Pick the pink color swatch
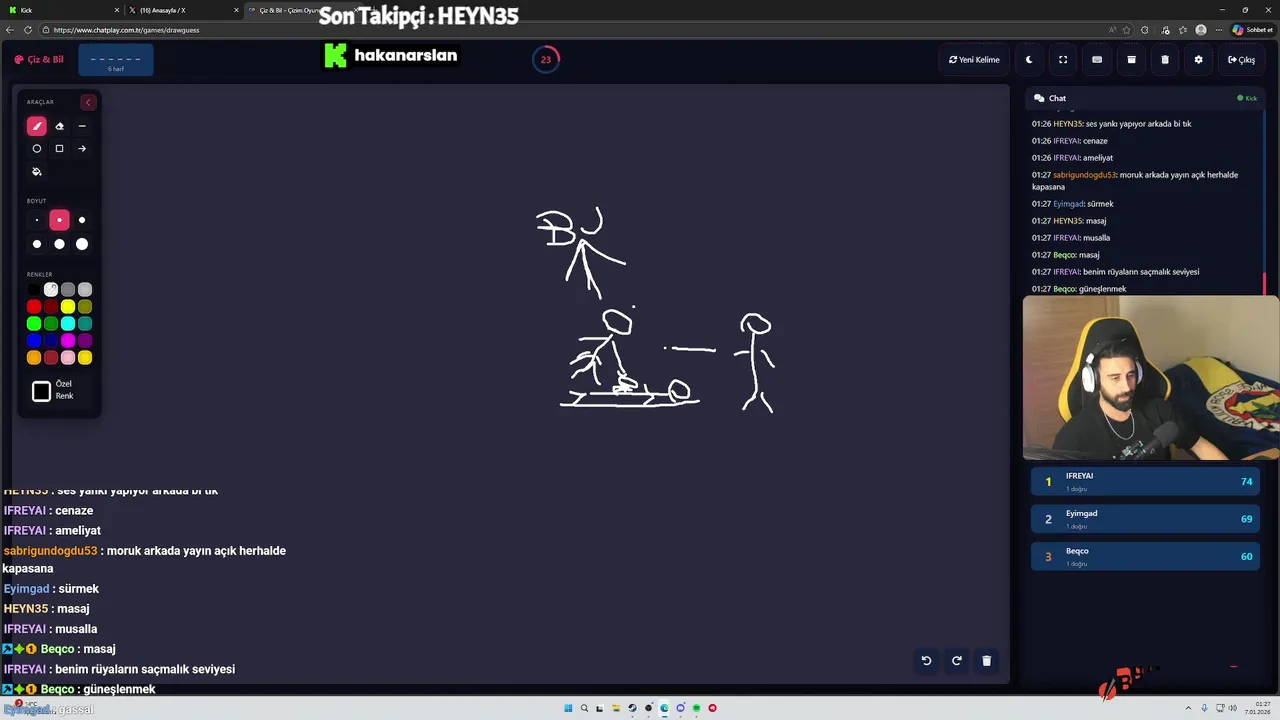The height and width of the screenshot is (720, 1280). [68, 358]
